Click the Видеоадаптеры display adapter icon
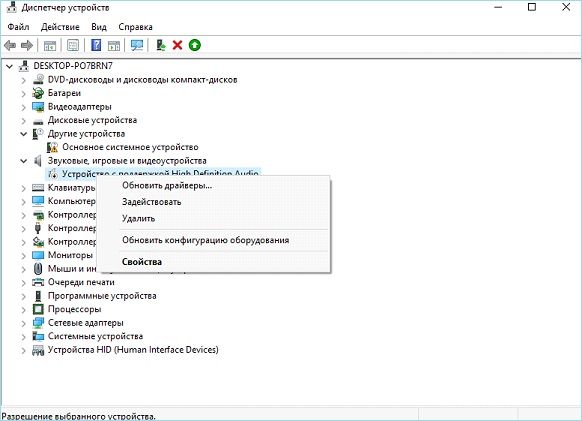Screen dimensions: 582x421 coord(38,107)
